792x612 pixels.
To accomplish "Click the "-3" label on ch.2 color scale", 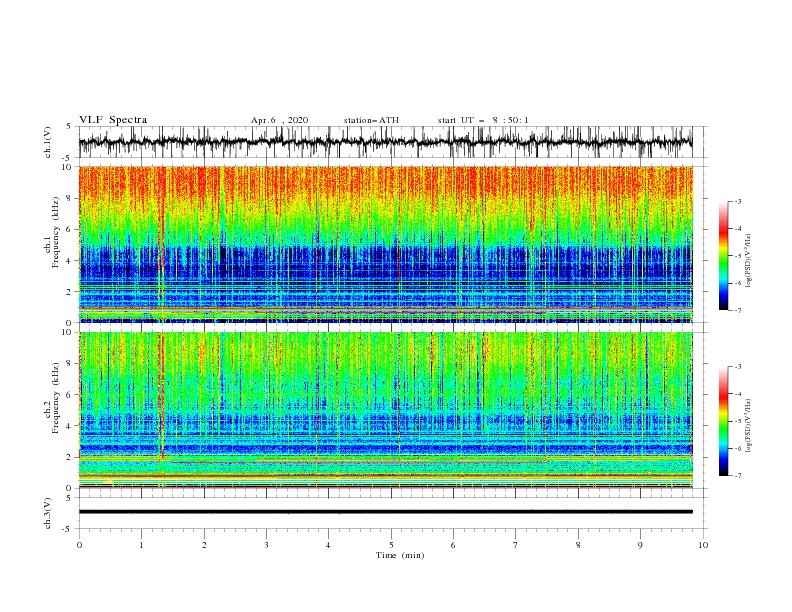I will 737,367.
